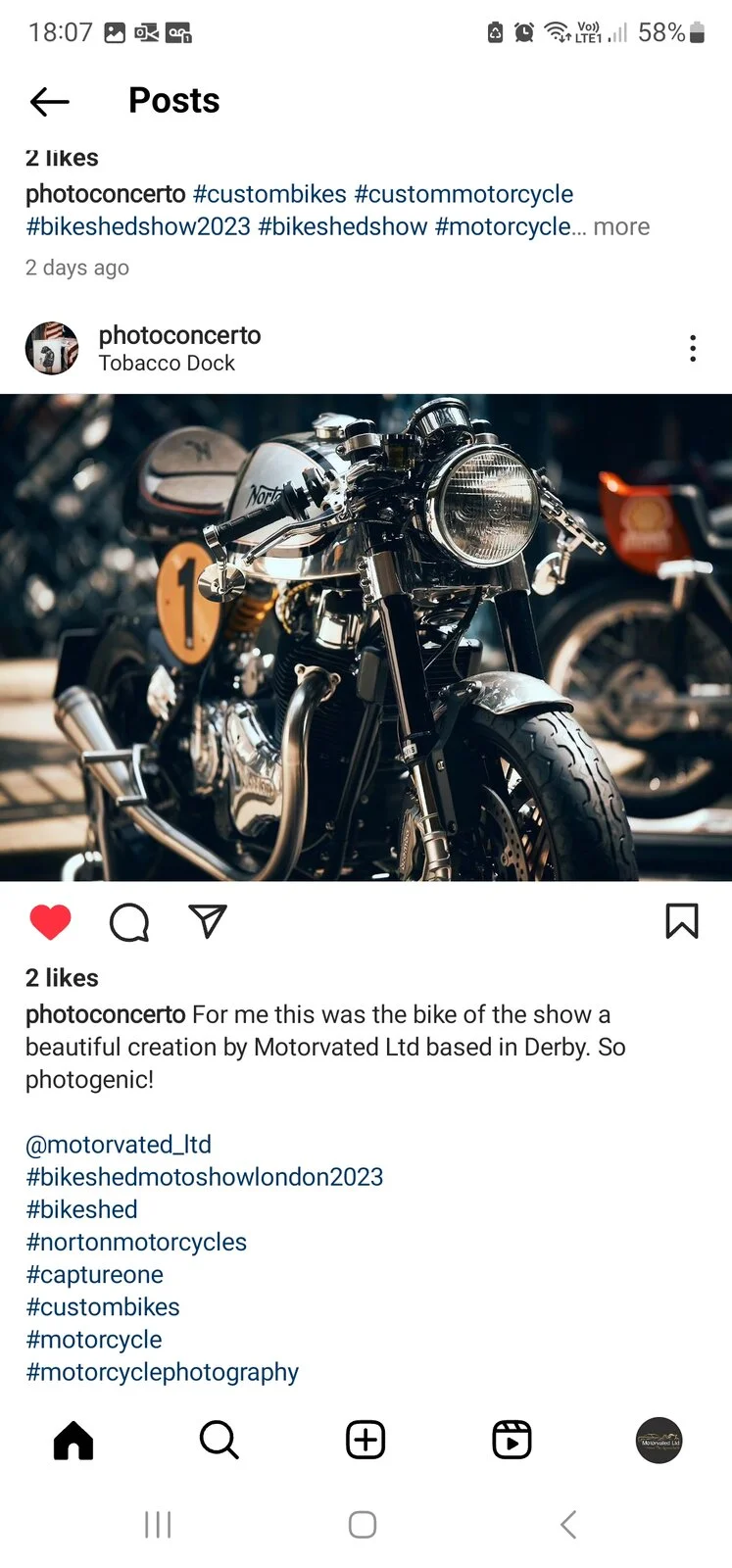
Task: Tap the Norton motorcycle photo
Action: pos(366,638)
